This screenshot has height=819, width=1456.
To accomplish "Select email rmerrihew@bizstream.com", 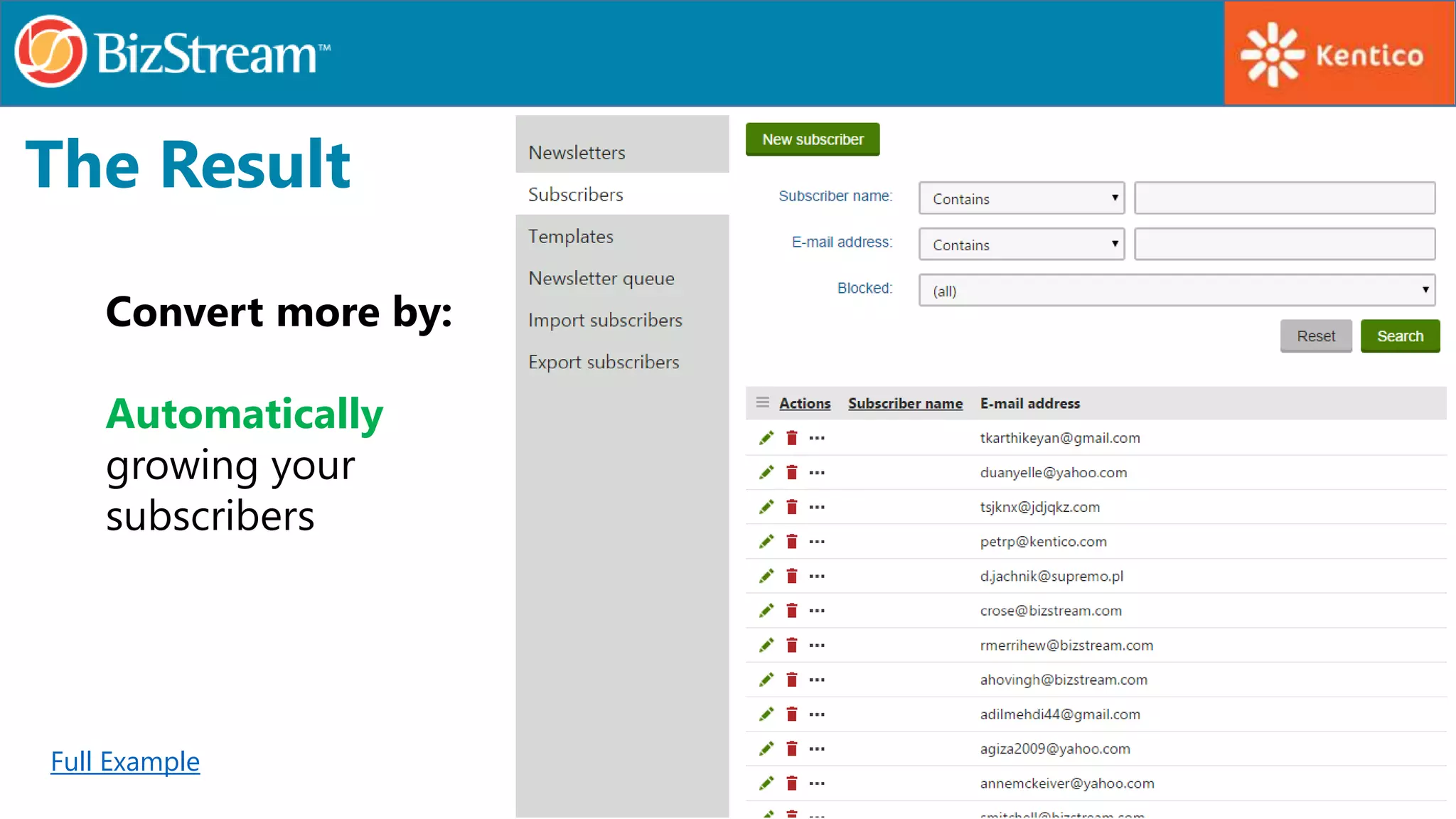I will 1066,646.
